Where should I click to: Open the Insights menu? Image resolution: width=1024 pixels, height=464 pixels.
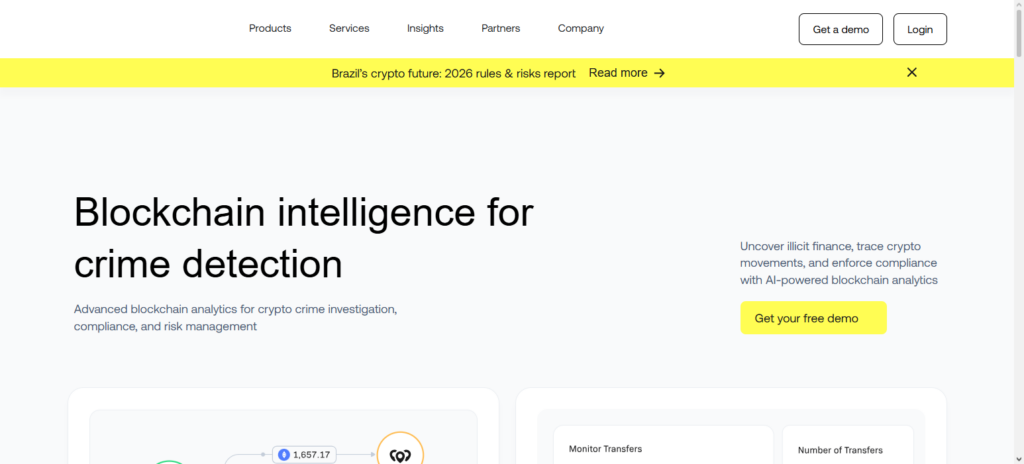(425, 29)
